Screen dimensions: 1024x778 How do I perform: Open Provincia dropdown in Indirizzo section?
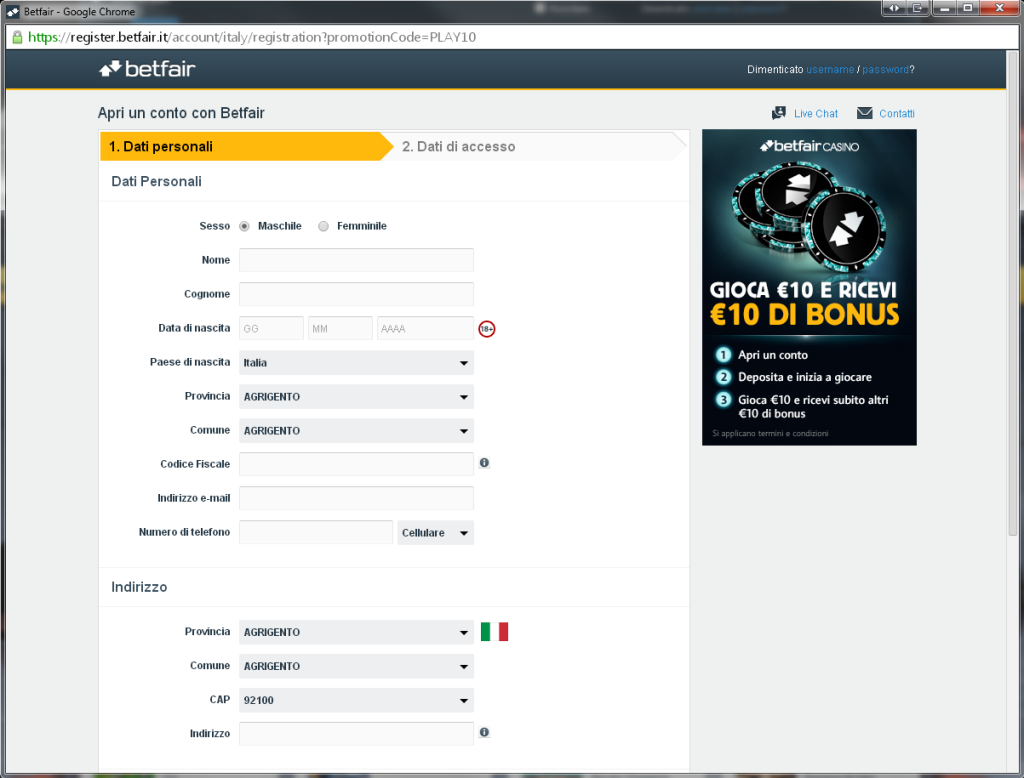click(356, 632)
